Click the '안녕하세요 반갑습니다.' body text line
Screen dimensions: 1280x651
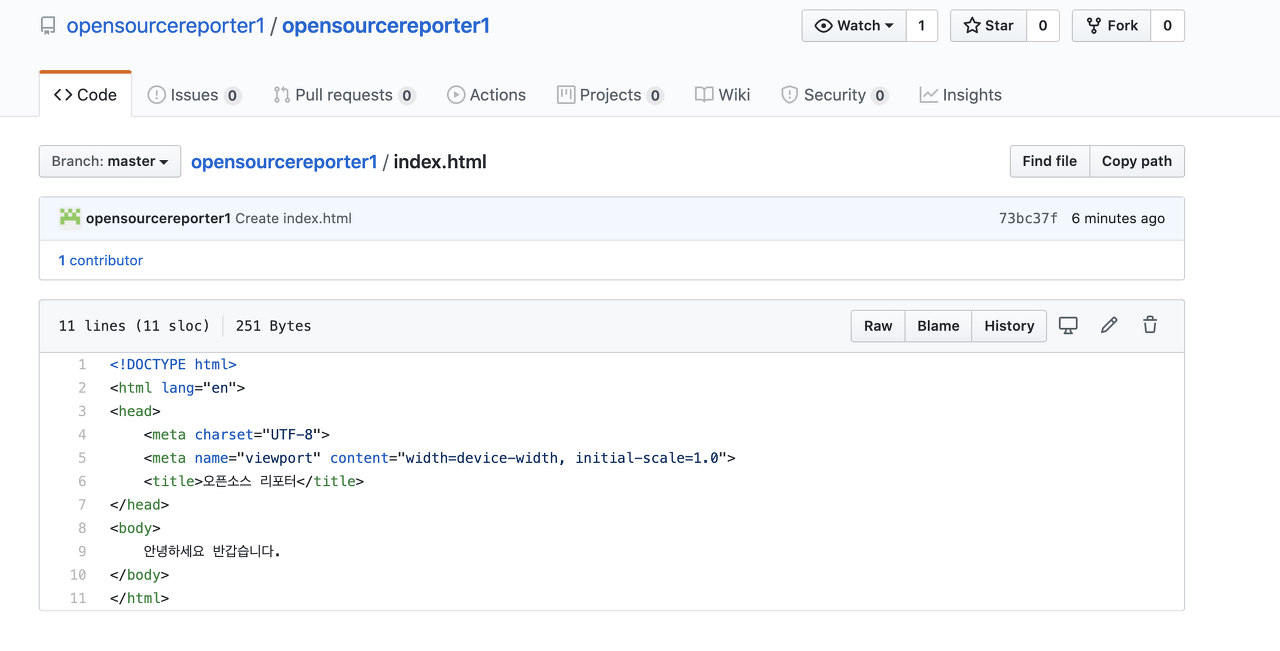click(x=212, y=551)
